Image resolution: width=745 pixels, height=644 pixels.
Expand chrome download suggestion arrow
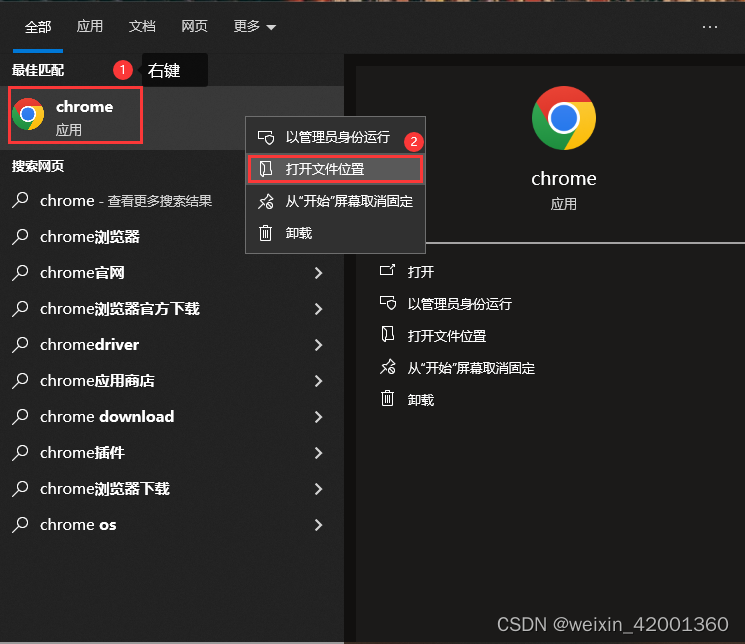(318, 417)
